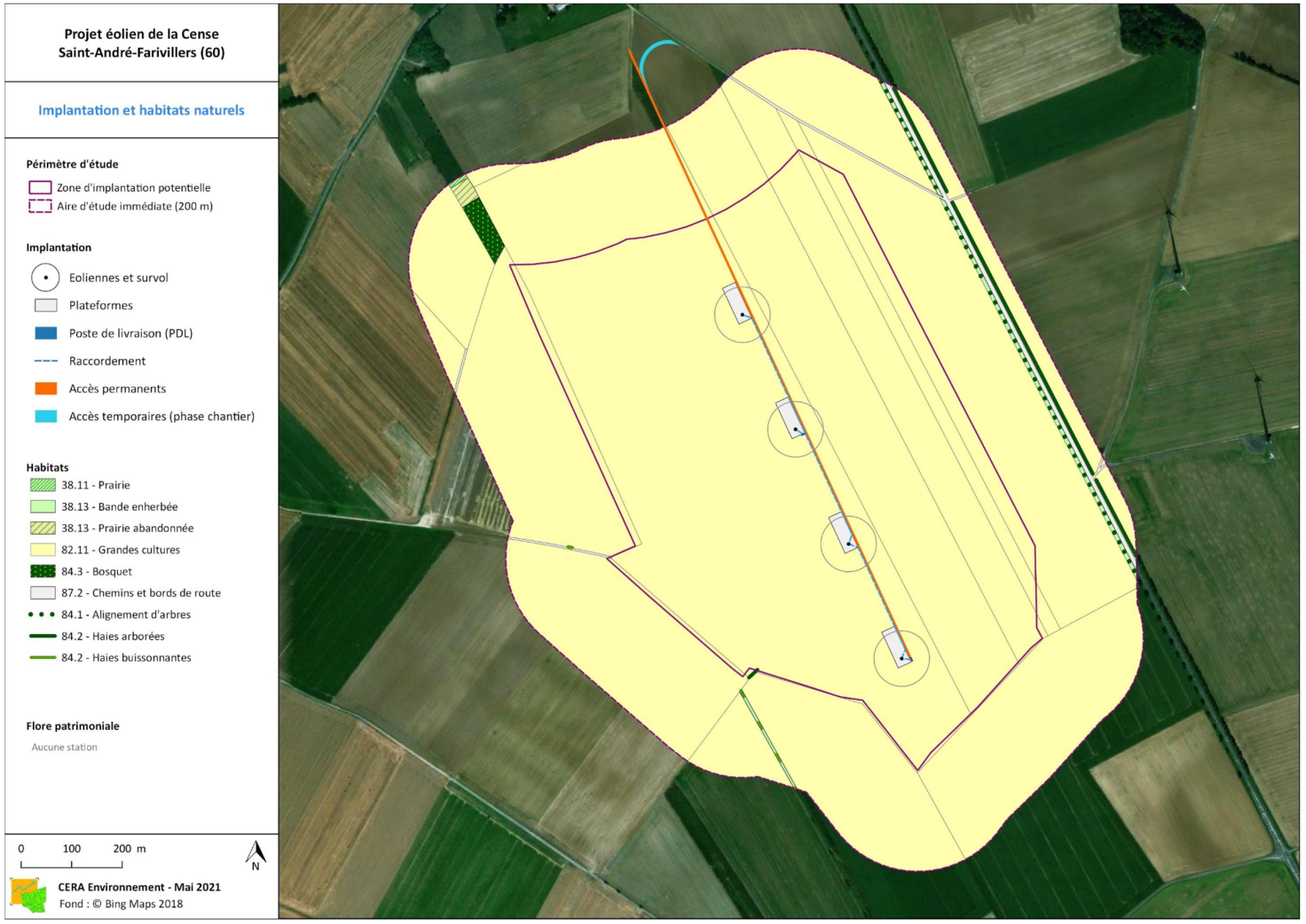Click the north arrow compass icon
This screenshot has height=924, width=1306.
click(256, 855)
